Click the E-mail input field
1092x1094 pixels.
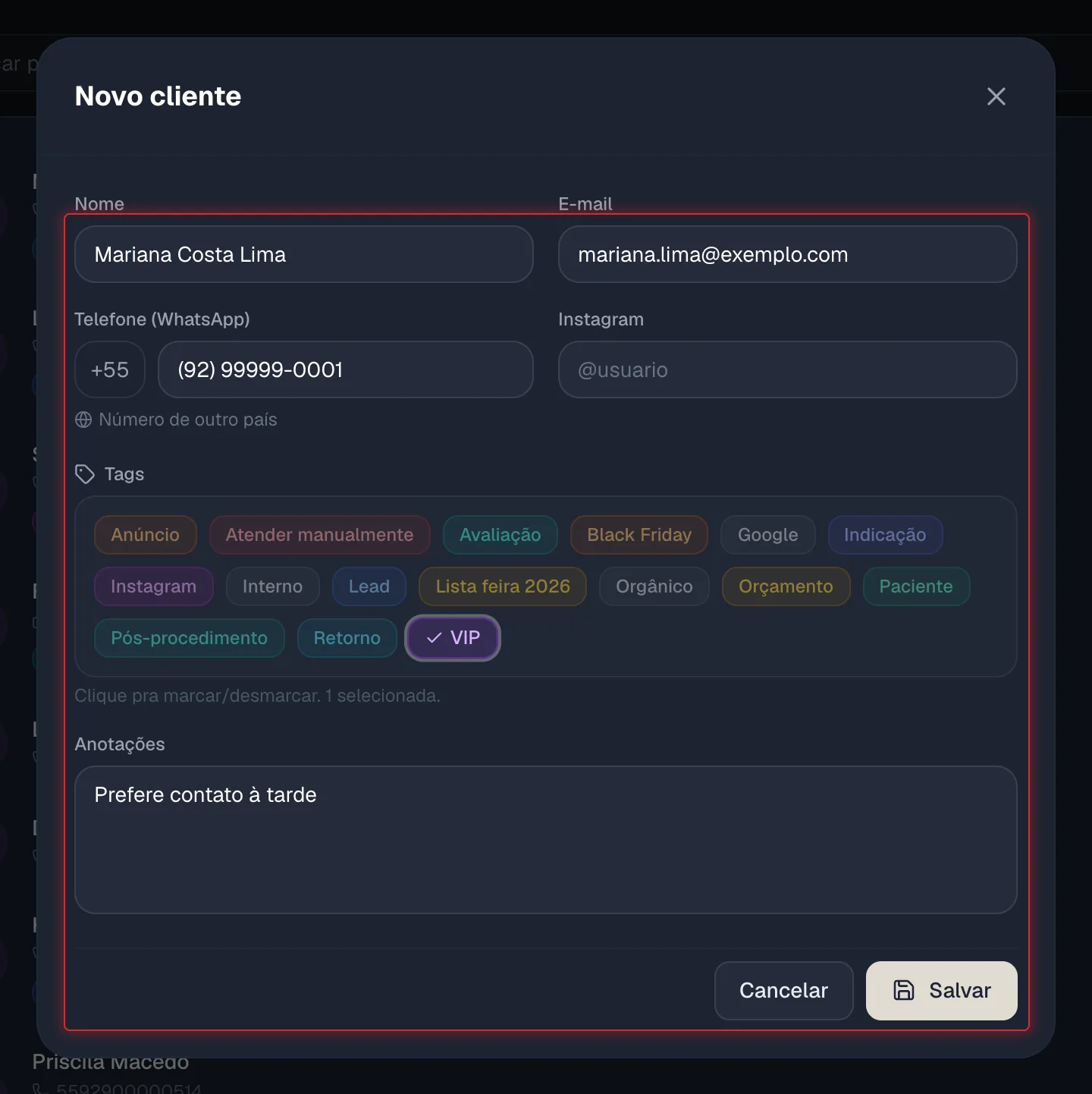[x=788, y=254]
